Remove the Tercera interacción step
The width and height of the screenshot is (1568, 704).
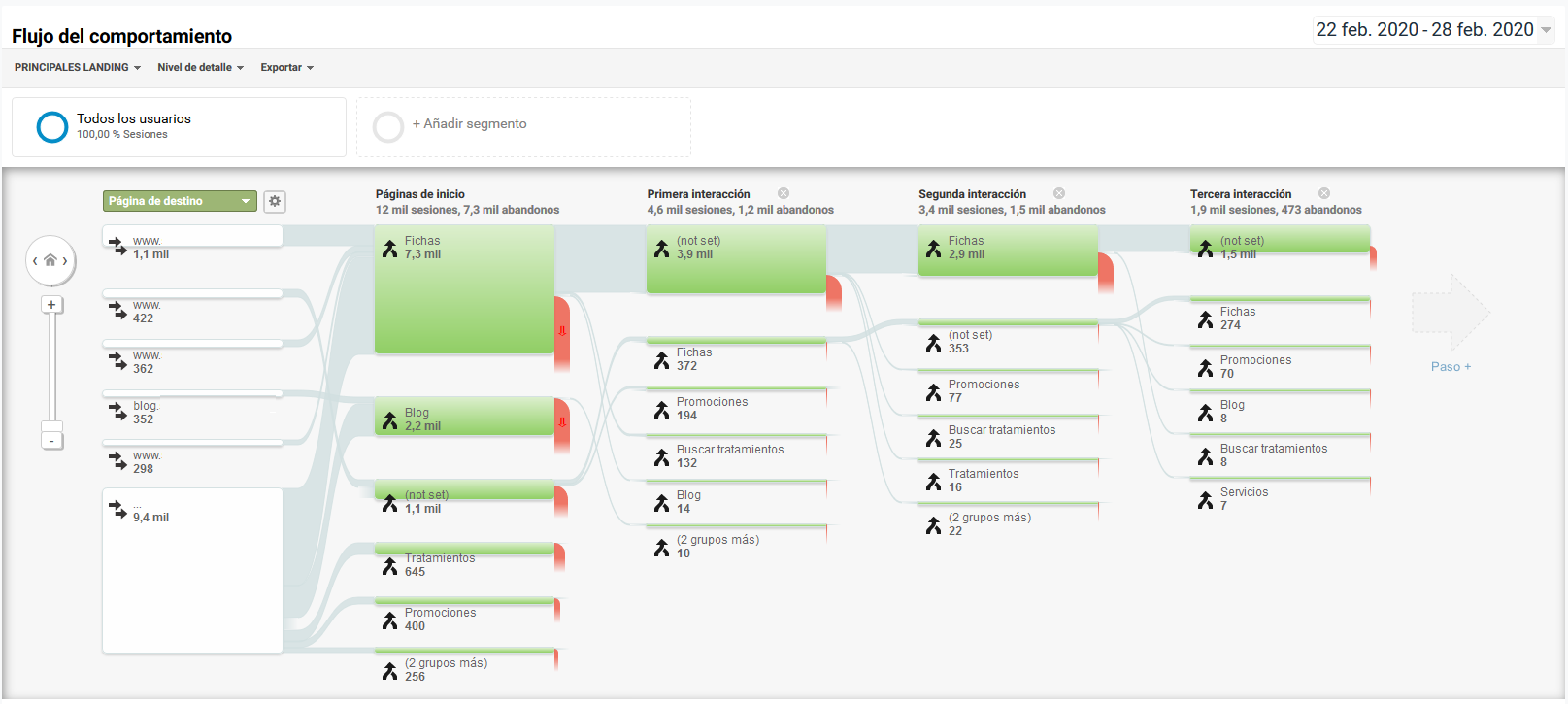pos(1324,193)
